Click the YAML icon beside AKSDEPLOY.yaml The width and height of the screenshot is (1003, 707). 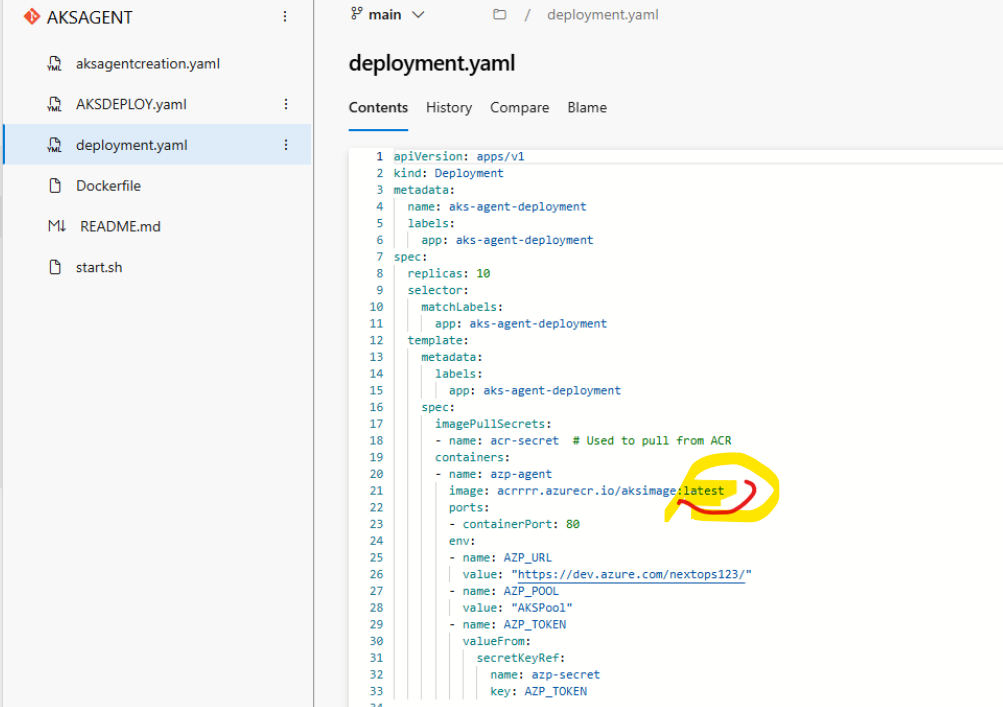53,103
